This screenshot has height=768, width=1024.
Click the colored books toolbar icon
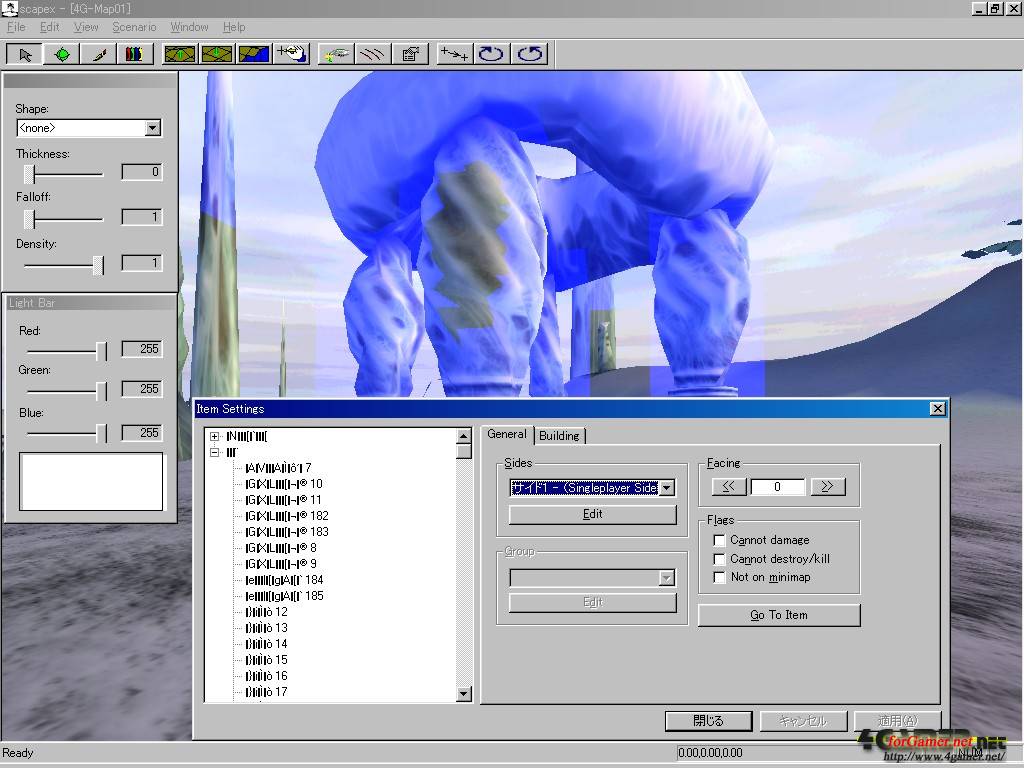(x=133, y=54)
